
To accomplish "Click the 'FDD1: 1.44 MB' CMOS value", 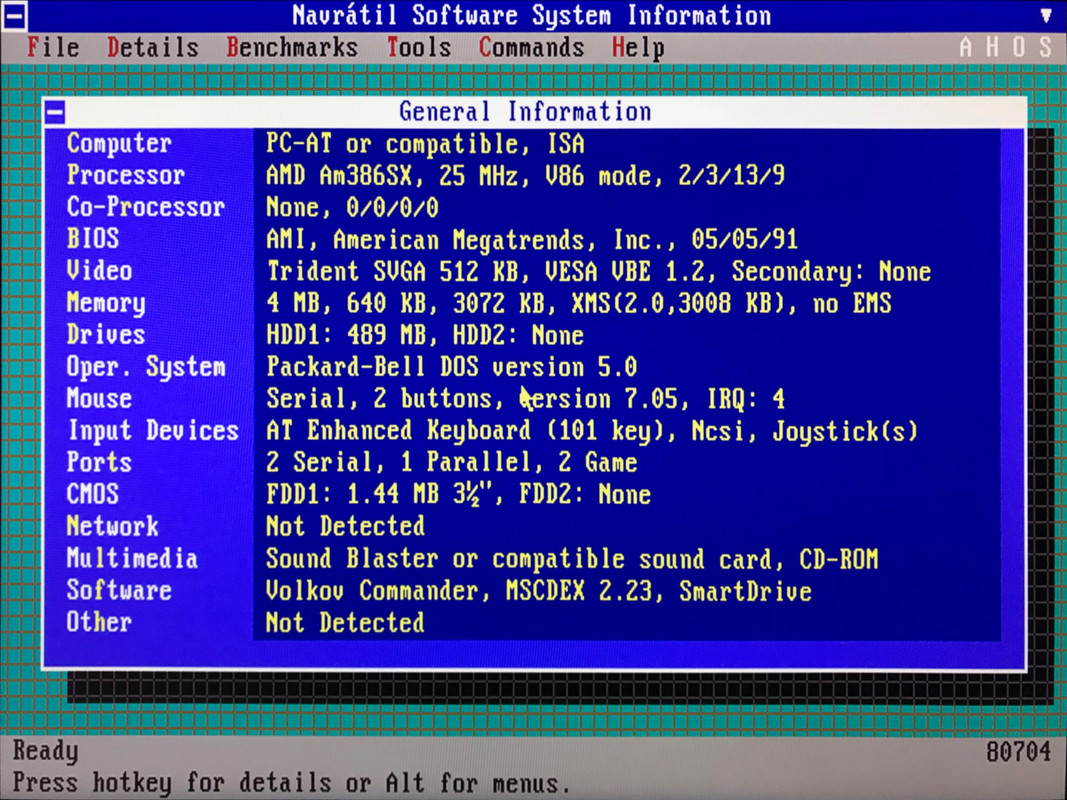I will (x=459, y=495).
